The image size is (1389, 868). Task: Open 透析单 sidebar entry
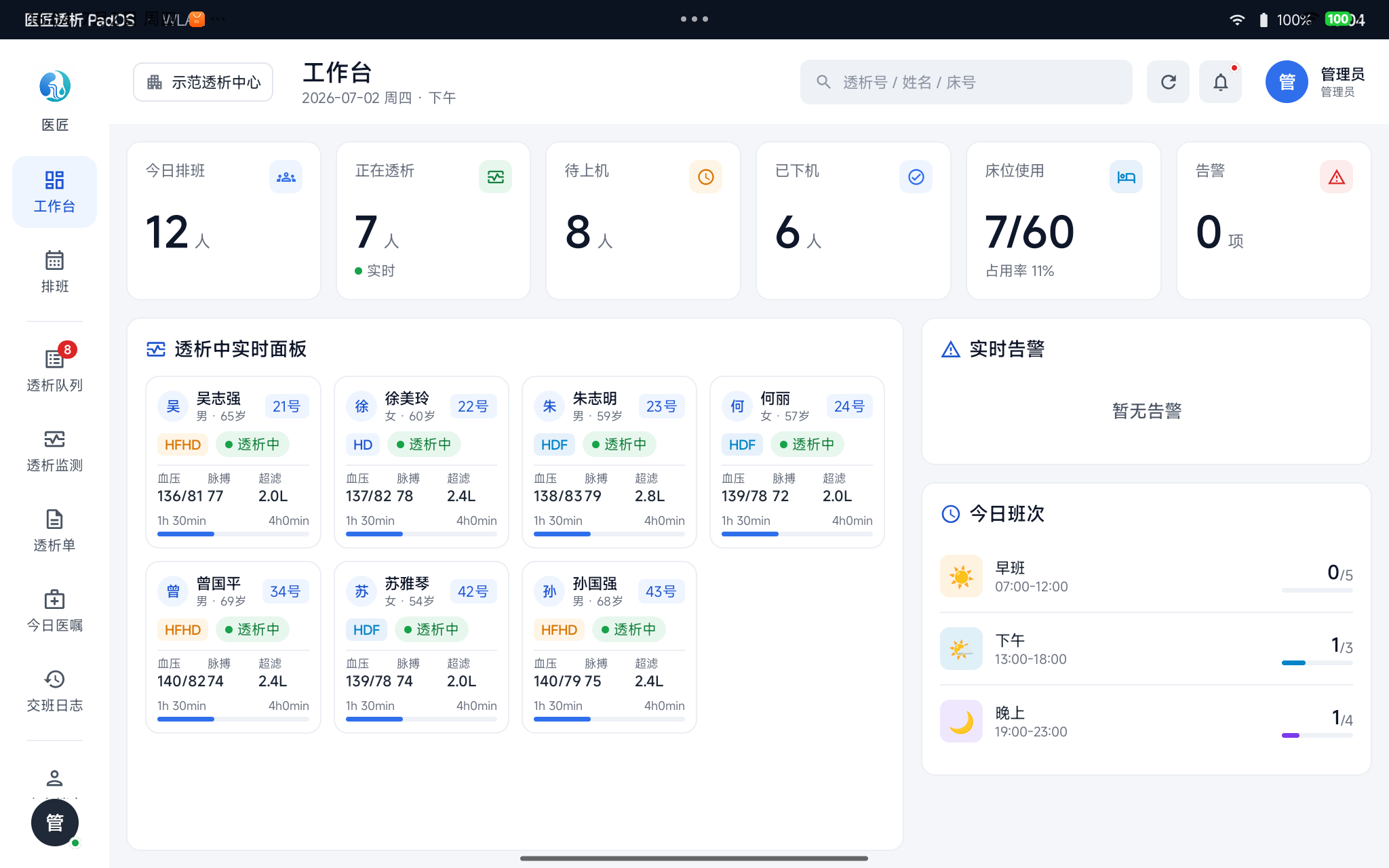point(54,530)
